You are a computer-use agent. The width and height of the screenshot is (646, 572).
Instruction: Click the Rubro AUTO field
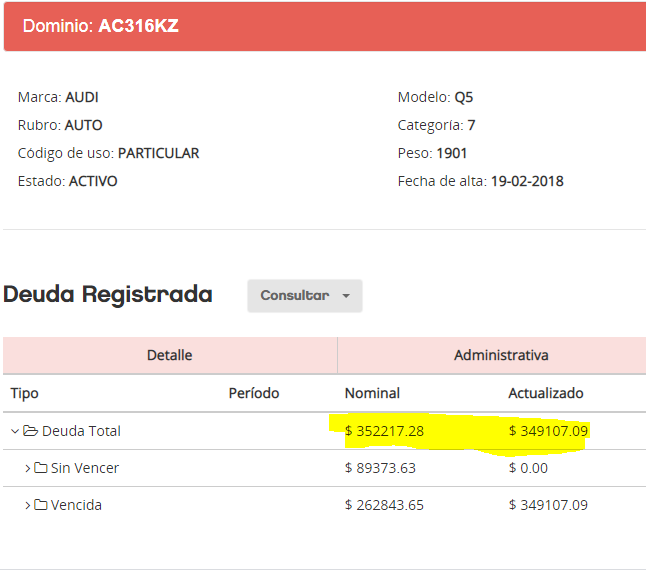(x=60, y=125)
